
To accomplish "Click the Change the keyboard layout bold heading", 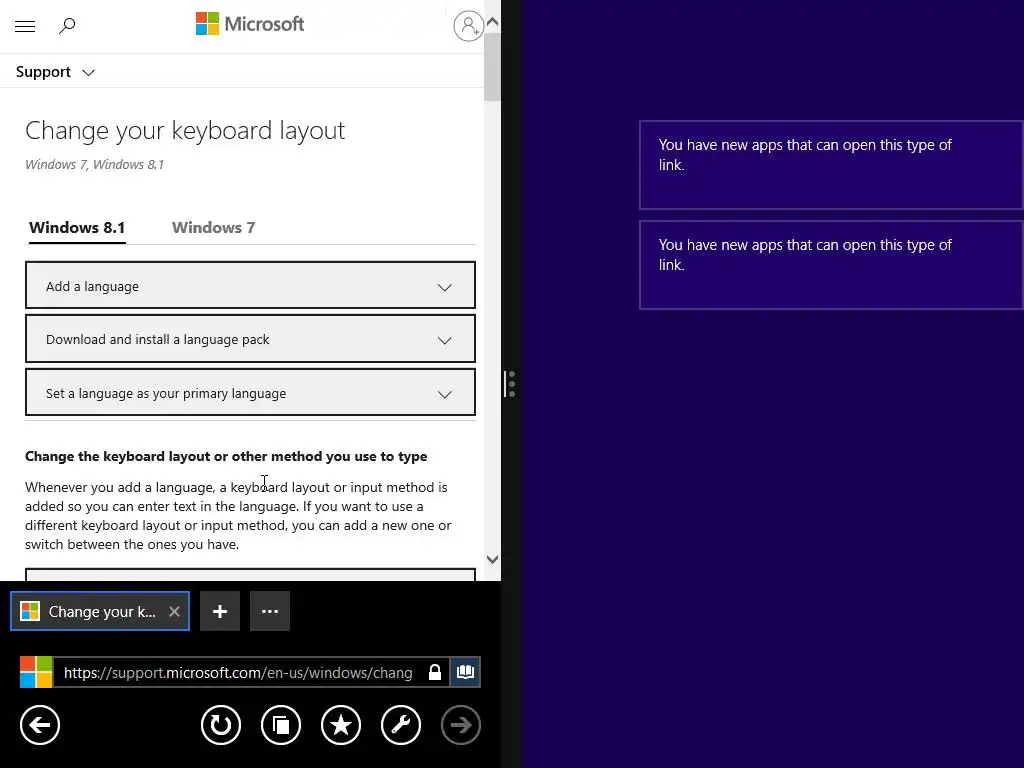I will (226, 456).
